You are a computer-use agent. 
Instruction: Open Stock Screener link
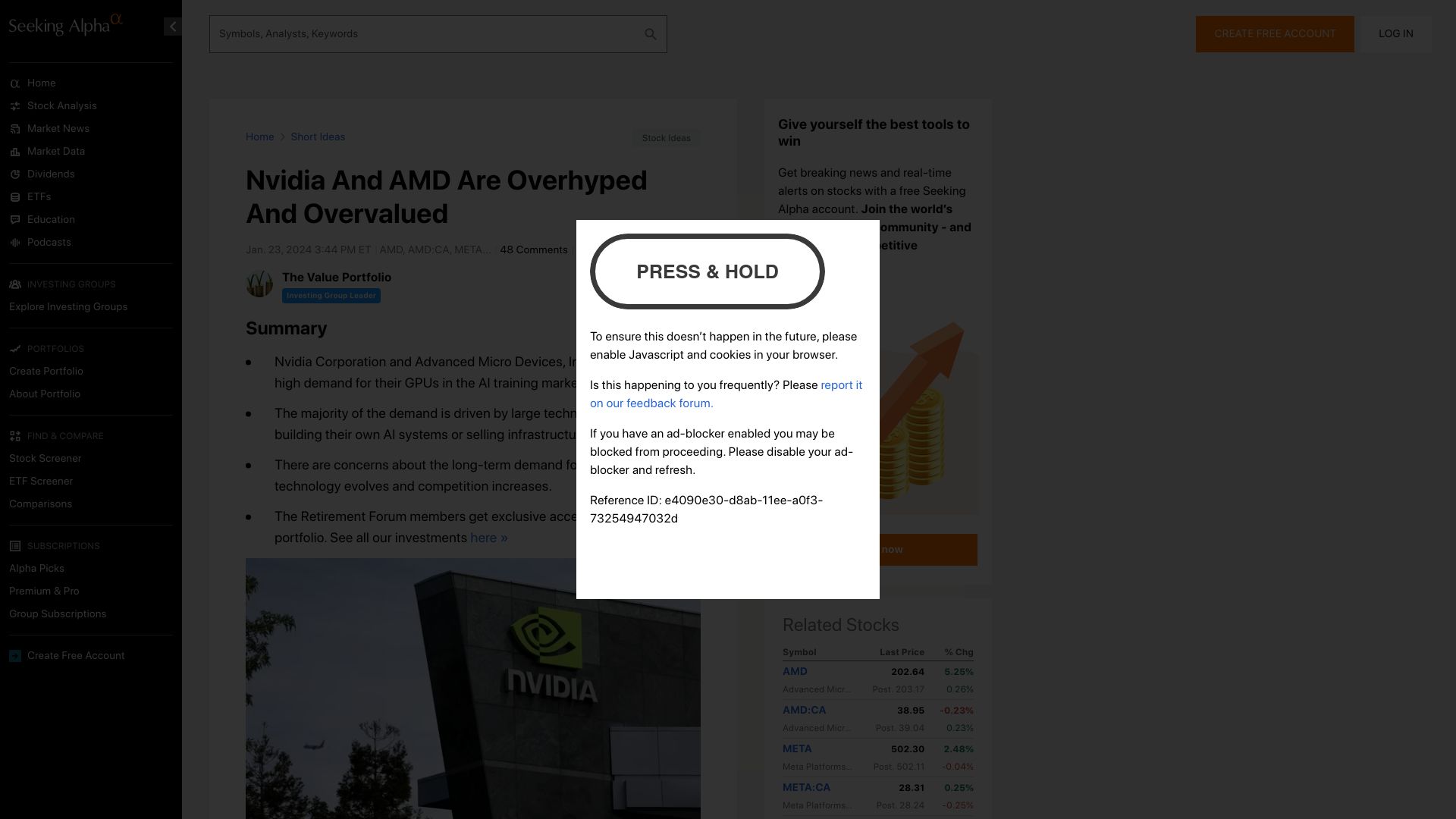coord(45,459)
